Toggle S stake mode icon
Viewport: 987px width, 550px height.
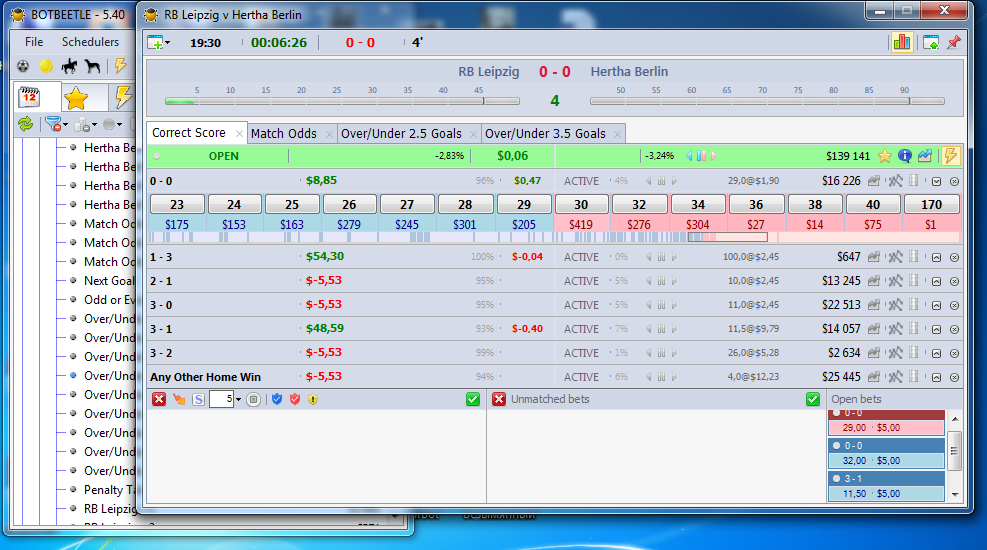(x=198, y=399)
